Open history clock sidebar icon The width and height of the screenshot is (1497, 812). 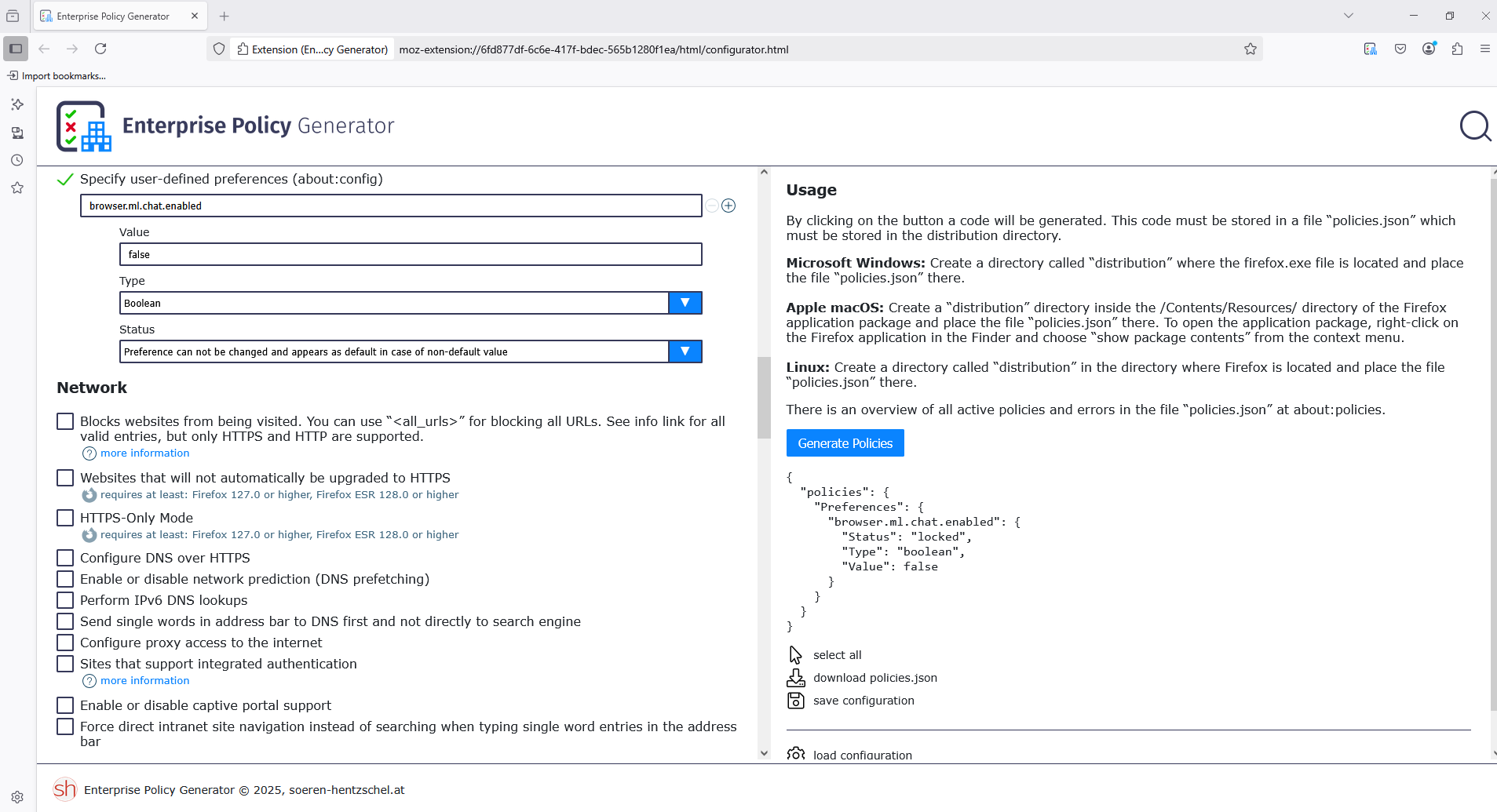pos(17,160)
